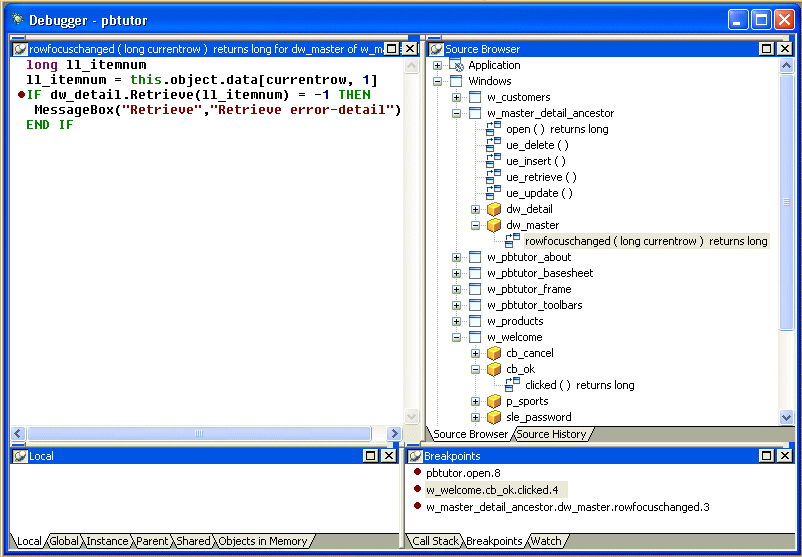Click the sle_password control cube icon
802x557 pixels.
pos(494,417)
